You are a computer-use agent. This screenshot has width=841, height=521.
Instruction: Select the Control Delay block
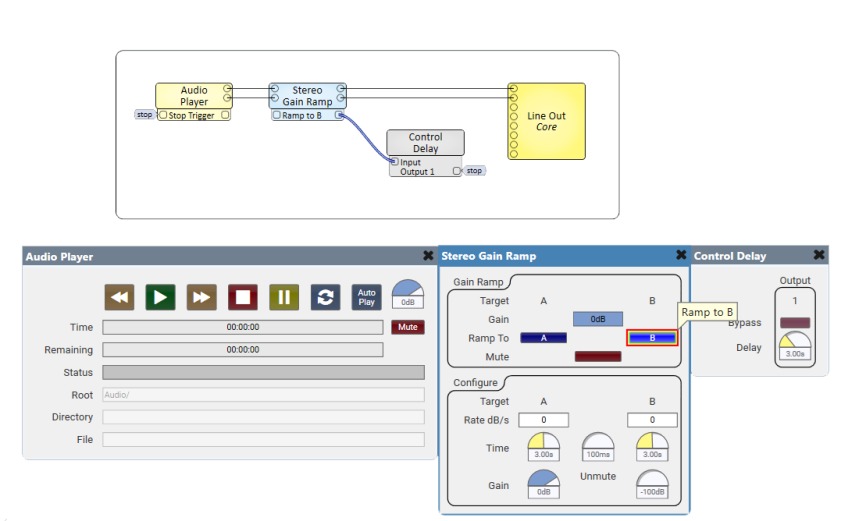click(425, 143)
